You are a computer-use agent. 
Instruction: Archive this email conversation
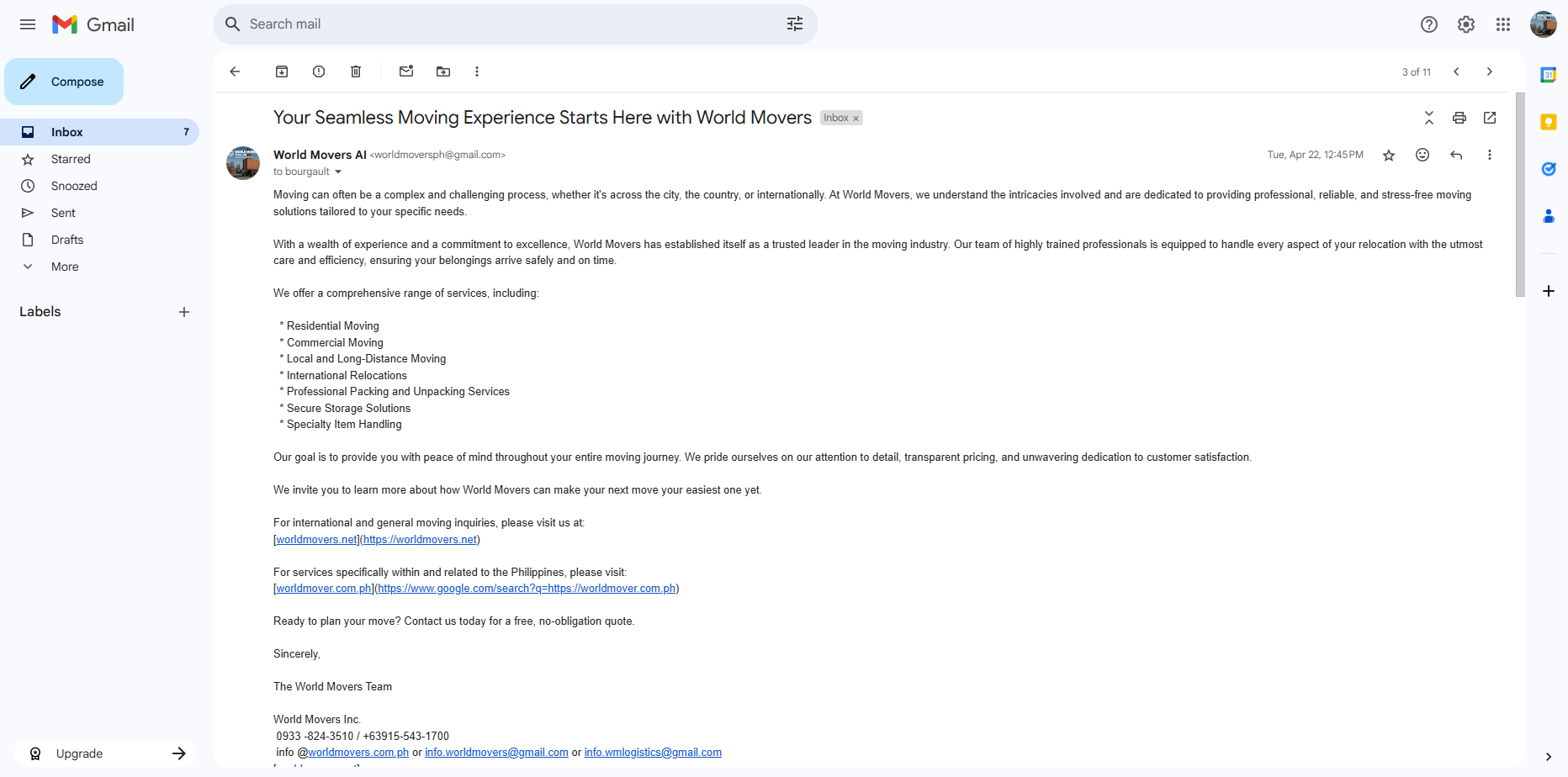[282, 71]
